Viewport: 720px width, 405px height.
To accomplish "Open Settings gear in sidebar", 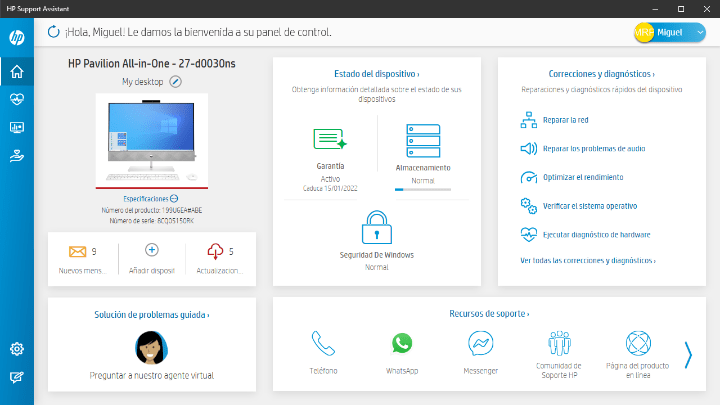I will (17, 349).
